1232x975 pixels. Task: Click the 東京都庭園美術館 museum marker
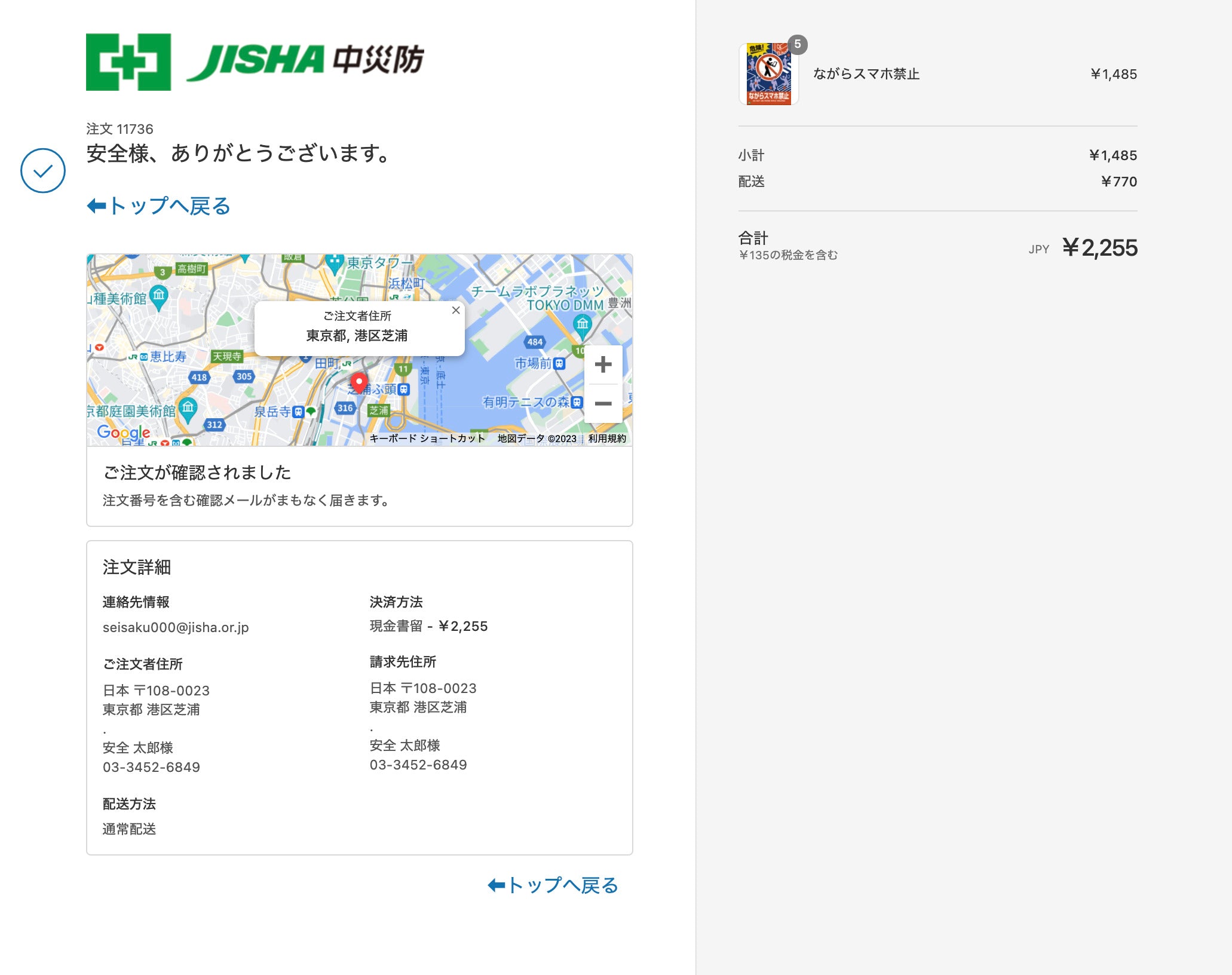(188, 408)
